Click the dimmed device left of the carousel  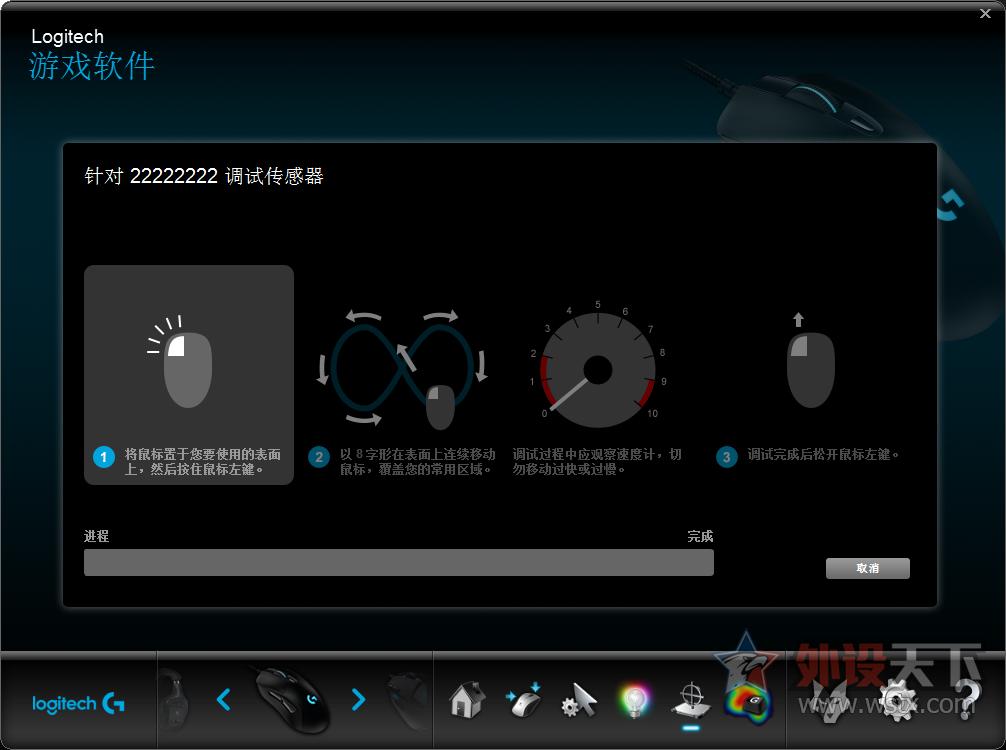click(173, 698)
